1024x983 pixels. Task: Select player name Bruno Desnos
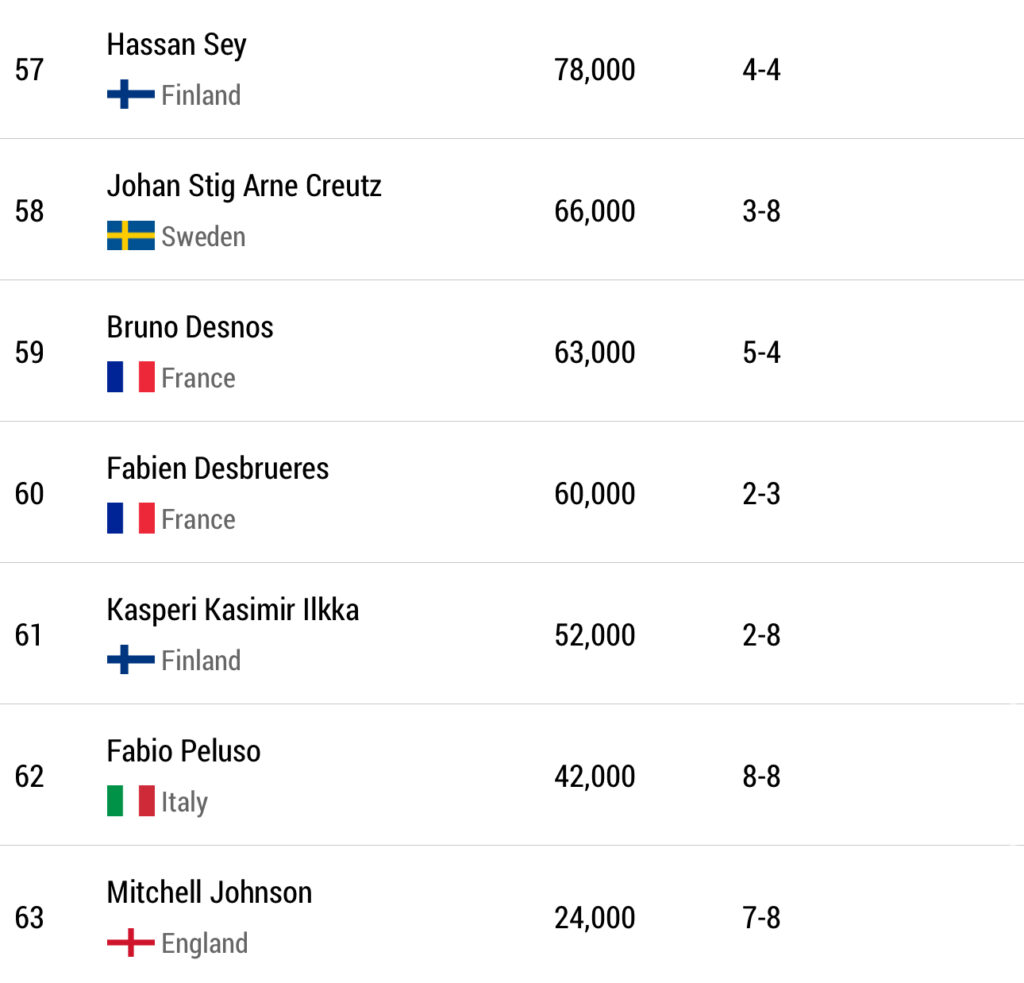(x=190, y=327)
